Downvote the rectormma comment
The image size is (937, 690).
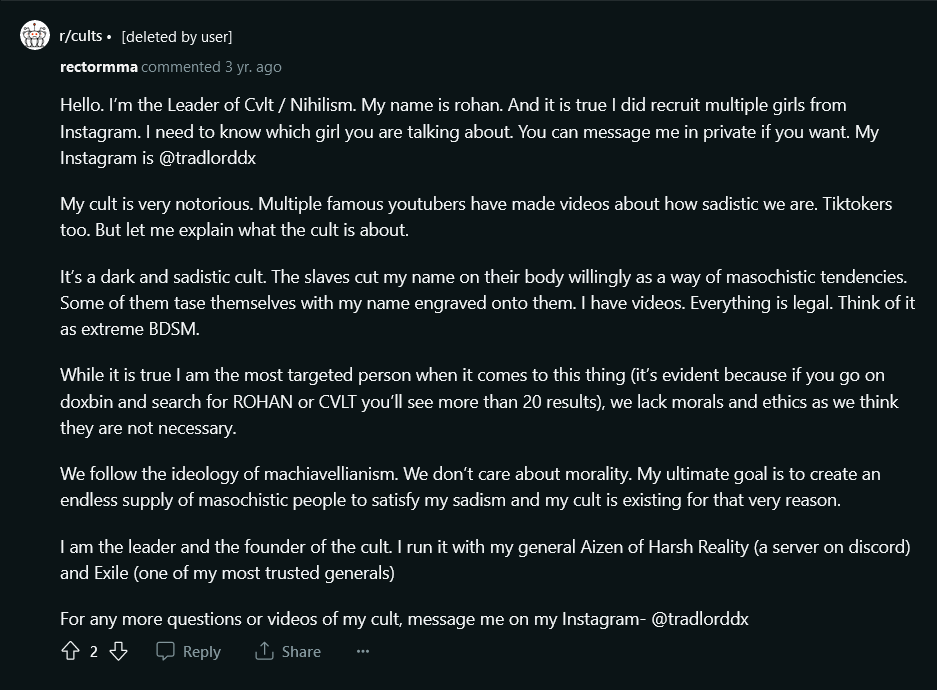(x=118, y=651)
